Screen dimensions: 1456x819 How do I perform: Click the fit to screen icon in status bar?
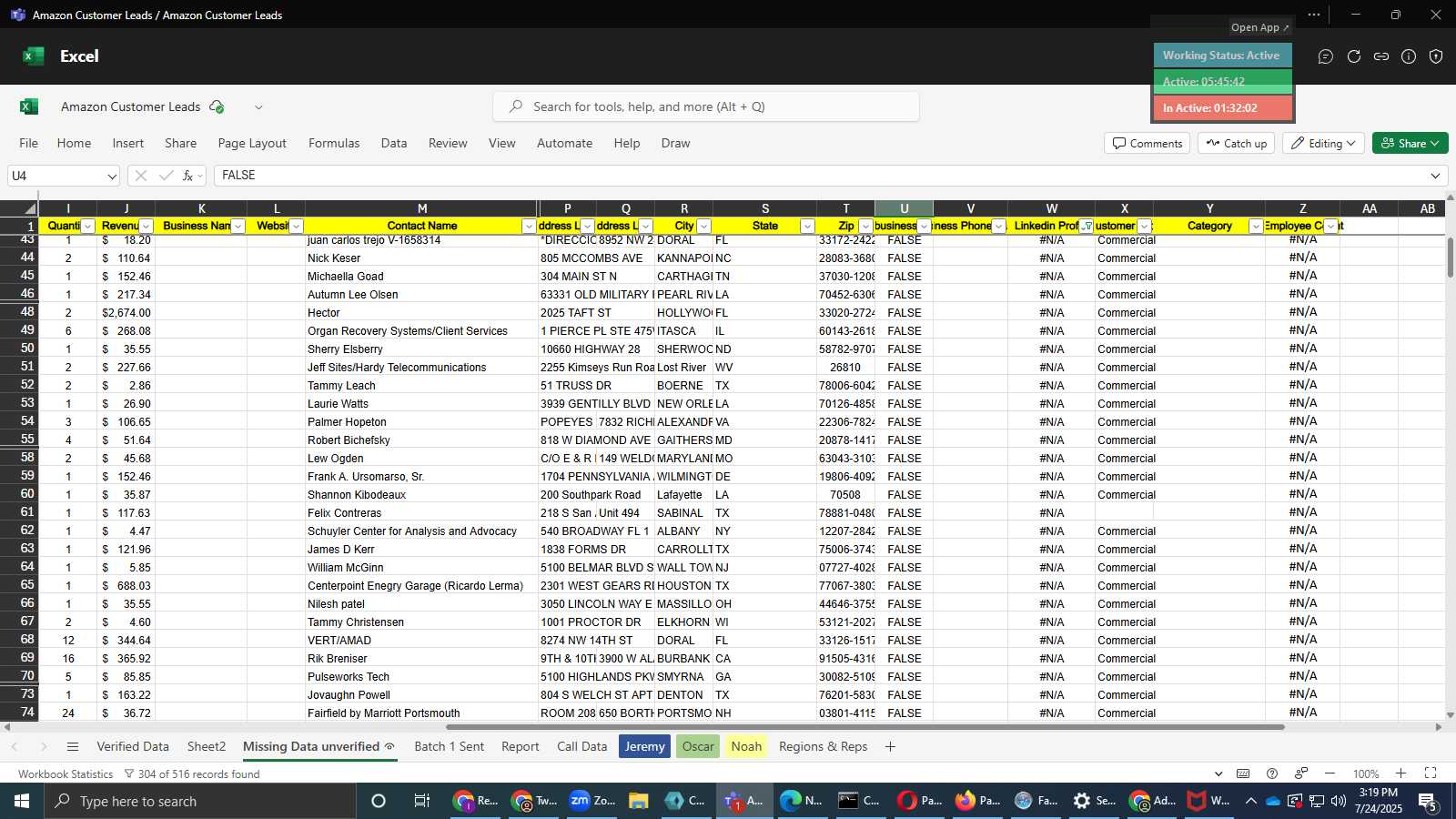coord(1431,773)
